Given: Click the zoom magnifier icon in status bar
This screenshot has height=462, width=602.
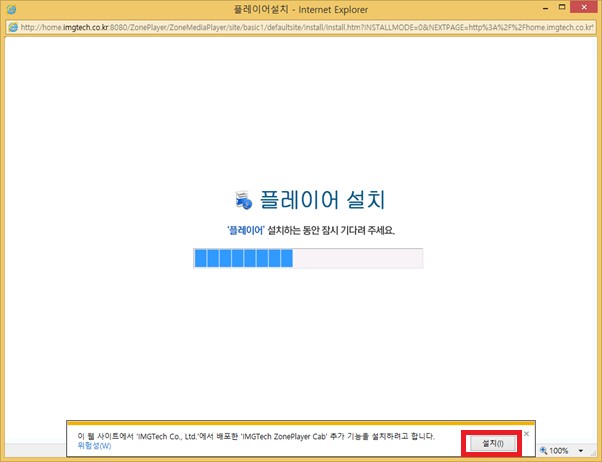Looking at the screenshot, I should tap(544, 451).
